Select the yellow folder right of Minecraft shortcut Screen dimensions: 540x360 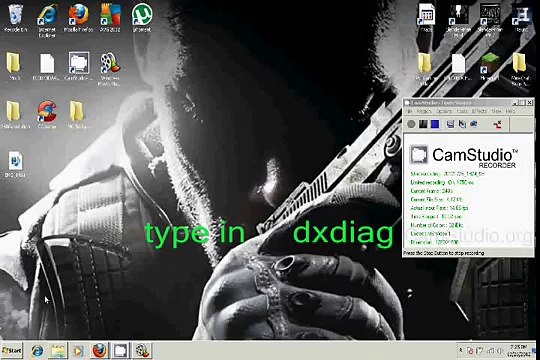point(520,69)
